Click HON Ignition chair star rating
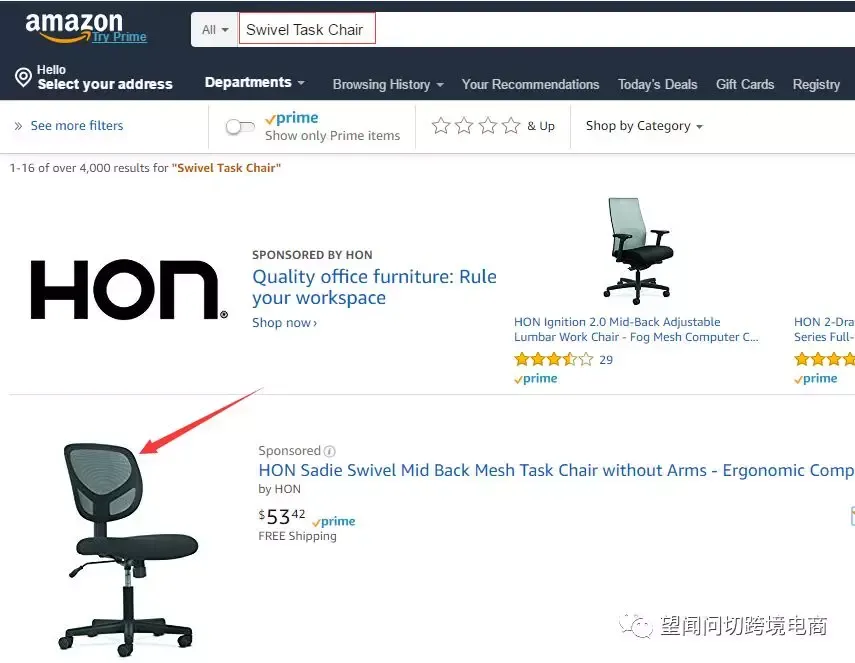855x663 pixels. point(553,359)
